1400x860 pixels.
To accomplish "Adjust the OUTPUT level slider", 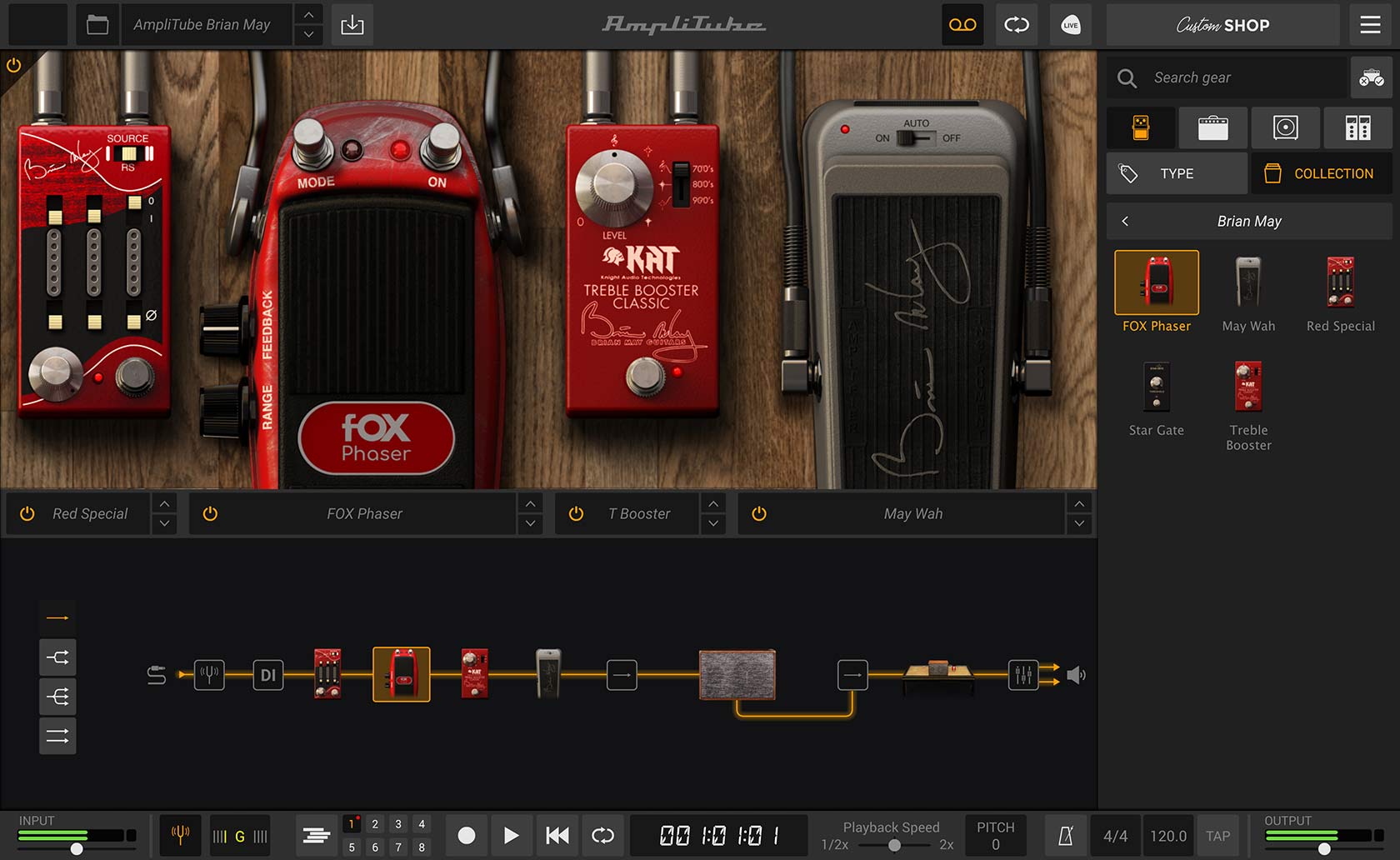I will coord(1324,848).
